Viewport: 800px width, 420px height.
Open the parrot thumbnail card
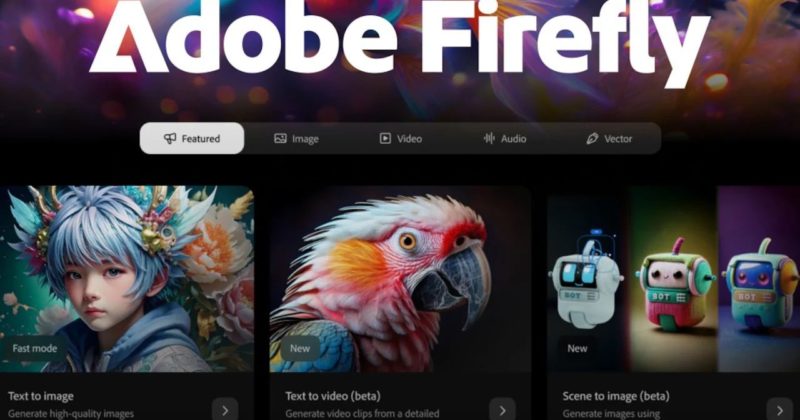point(400,279)
